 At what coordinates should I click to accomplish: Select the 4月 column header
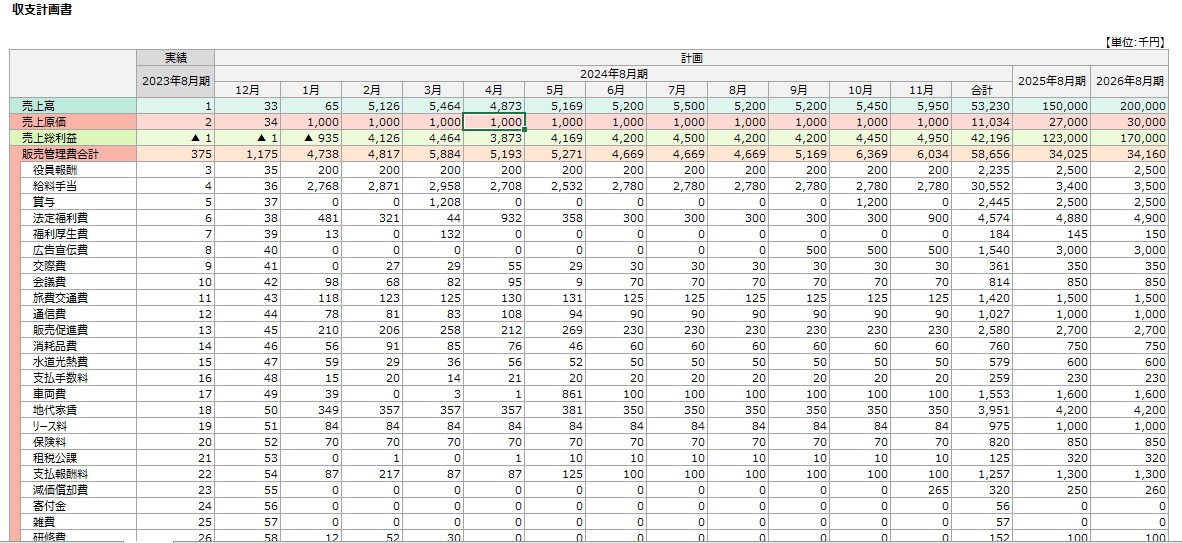494,90
